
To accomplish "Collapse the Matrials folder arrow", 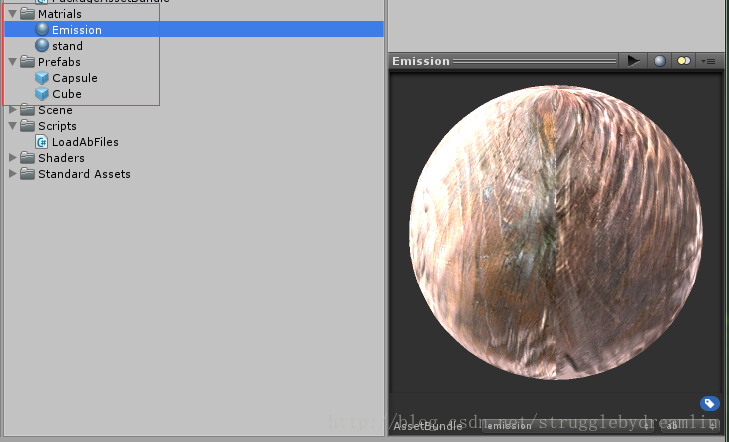I will click(x=13, y=14).
